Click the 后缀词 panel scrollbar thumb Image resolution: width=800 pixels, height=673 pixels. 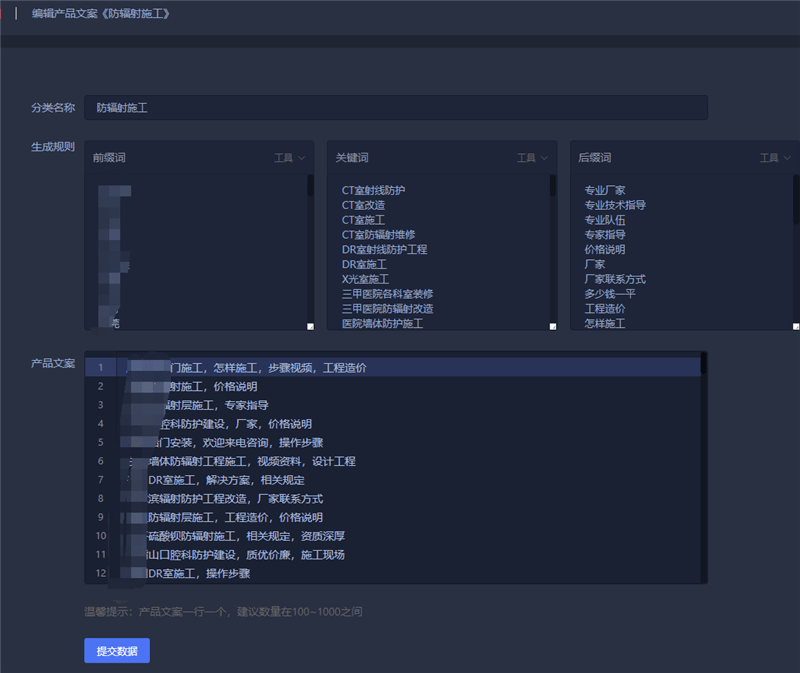pos(796,199)
